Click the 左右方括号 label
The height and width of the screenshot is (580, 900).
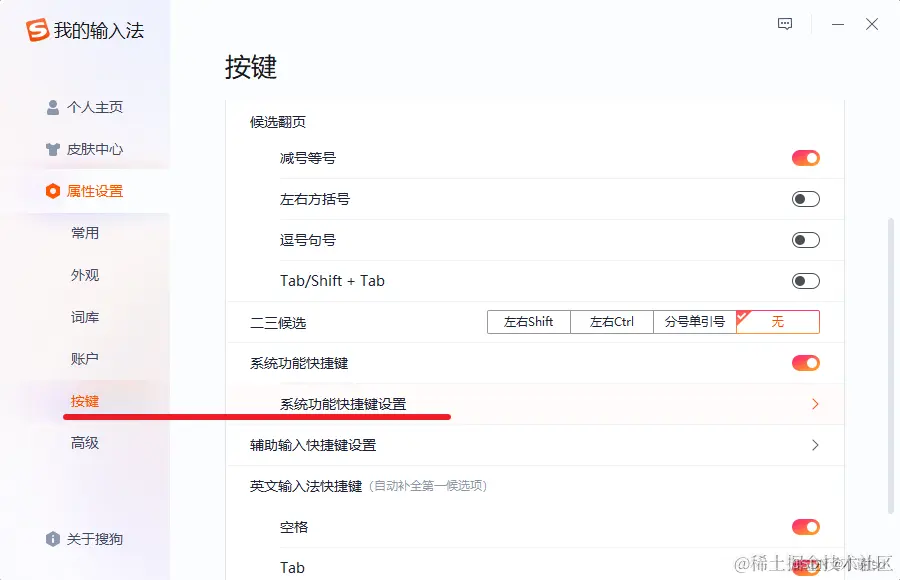(x=315, y=199)
